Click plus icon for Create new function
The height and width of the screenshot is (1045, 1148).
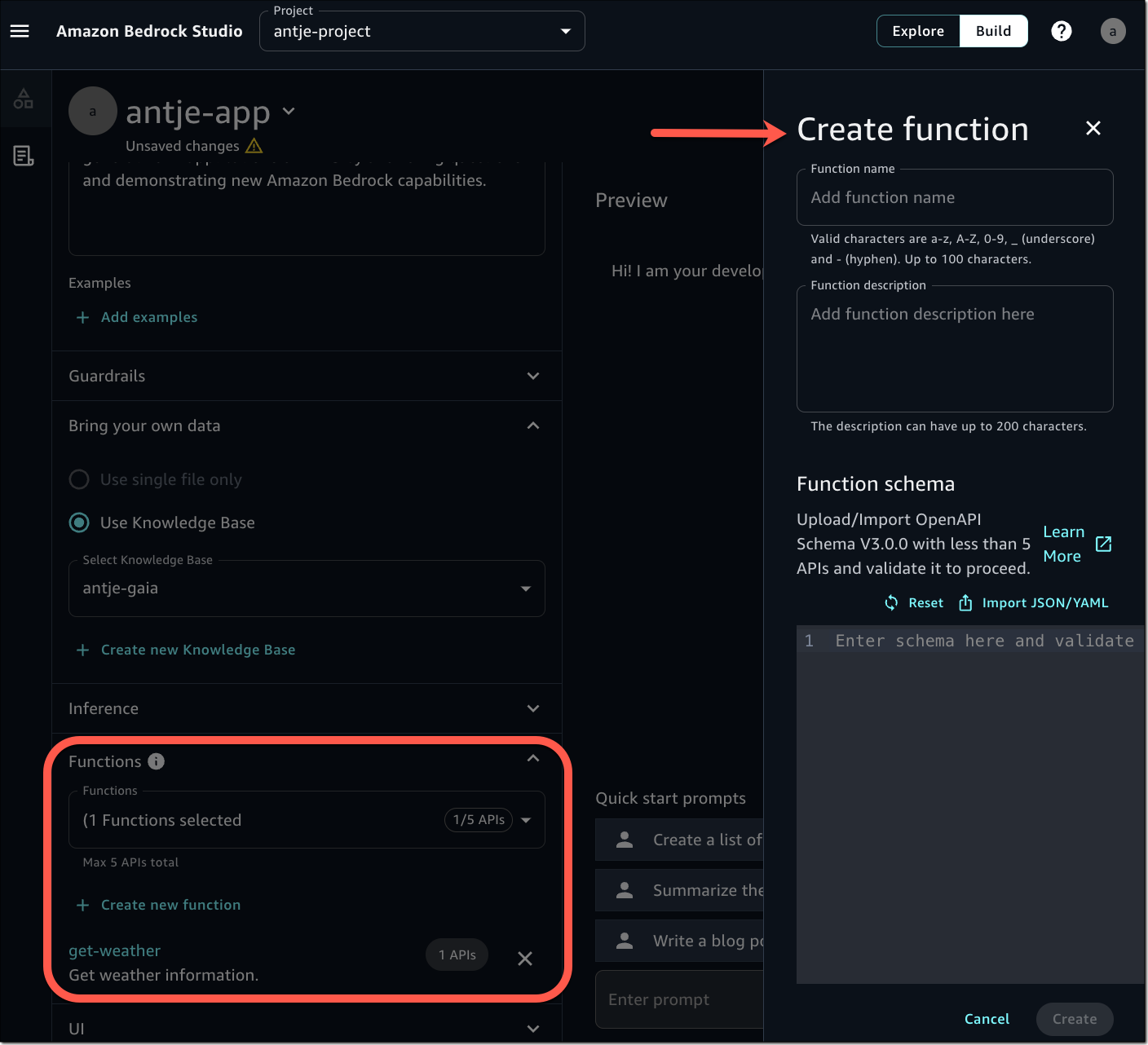(82, 905)
